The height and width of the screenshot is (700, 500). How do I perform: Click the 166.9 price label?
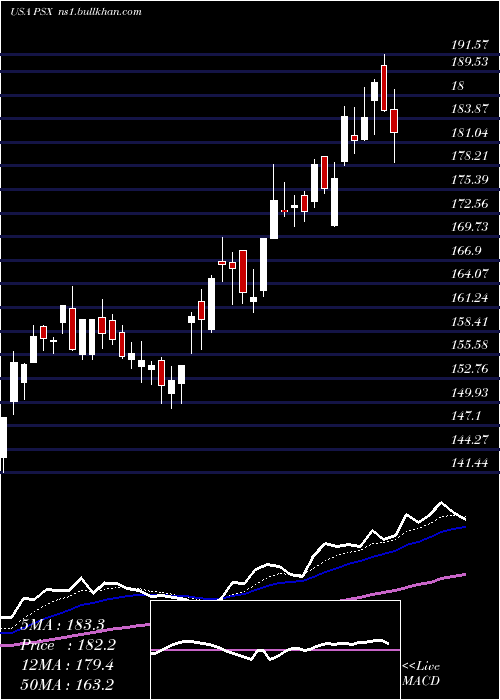click(467, 250)
